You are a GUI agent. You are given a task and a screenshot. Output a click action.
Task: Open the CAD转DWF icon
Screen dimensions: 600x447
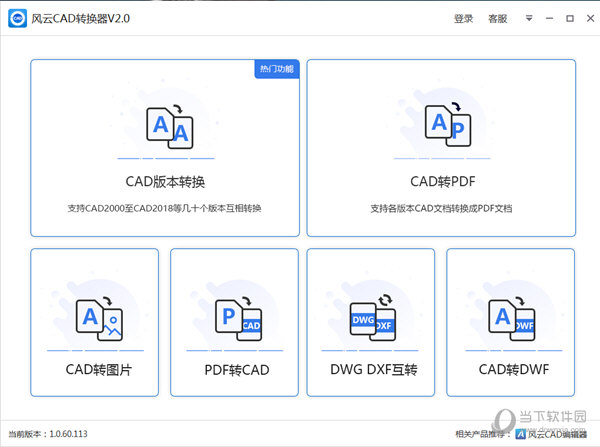point(512,318)
